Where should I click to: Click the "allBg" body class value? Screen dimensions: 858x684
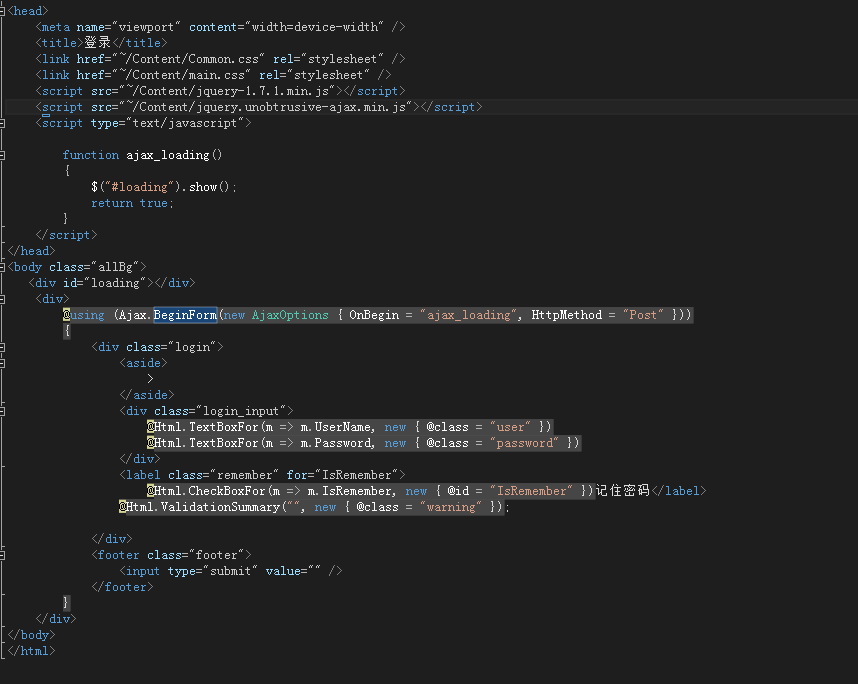tap(115, 267)
